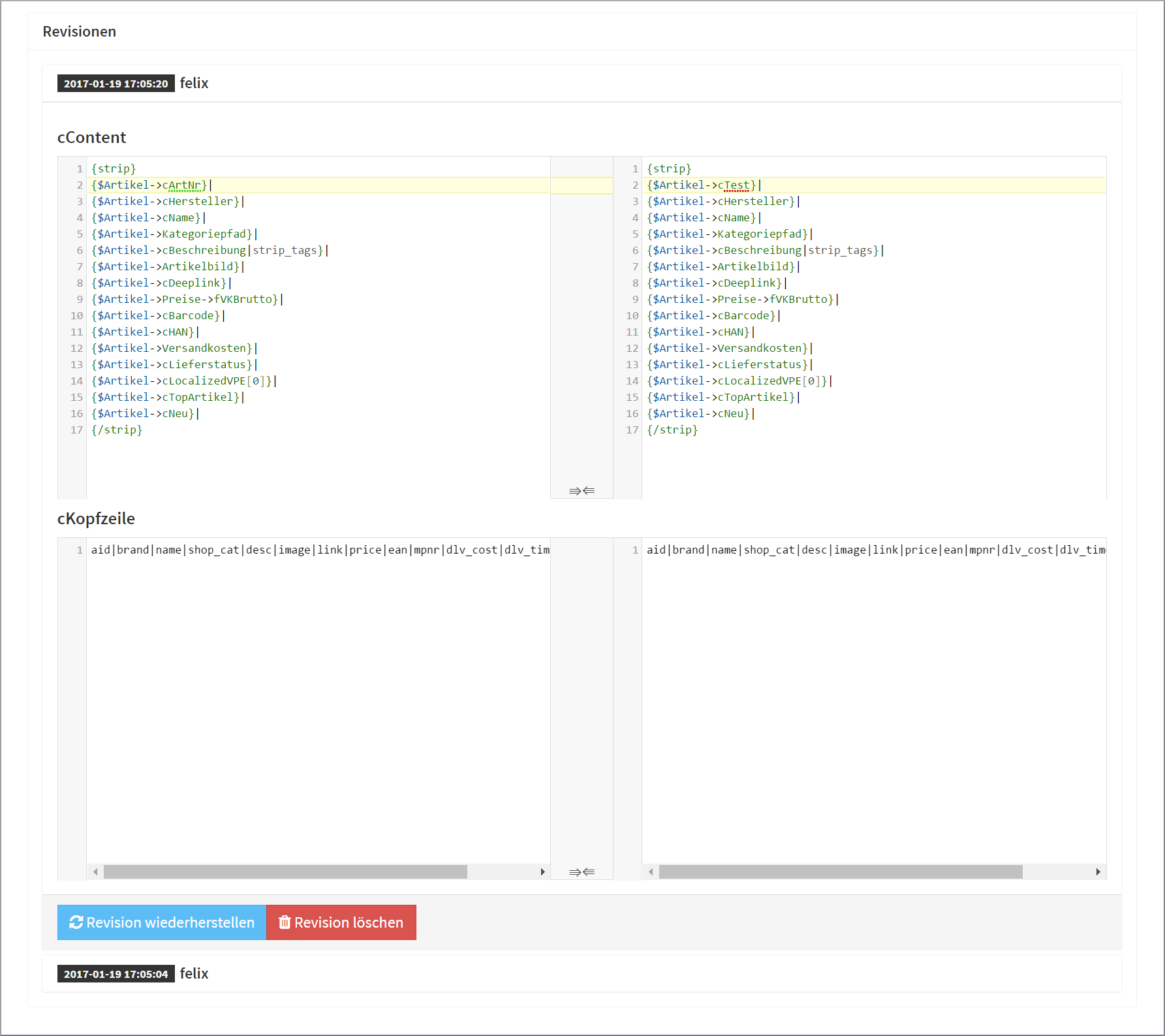Screen dimensions: 1165x1036
Task: Click horizontal scrollbar thumb in left cKopfzeile pane
Action: (285, 871)
